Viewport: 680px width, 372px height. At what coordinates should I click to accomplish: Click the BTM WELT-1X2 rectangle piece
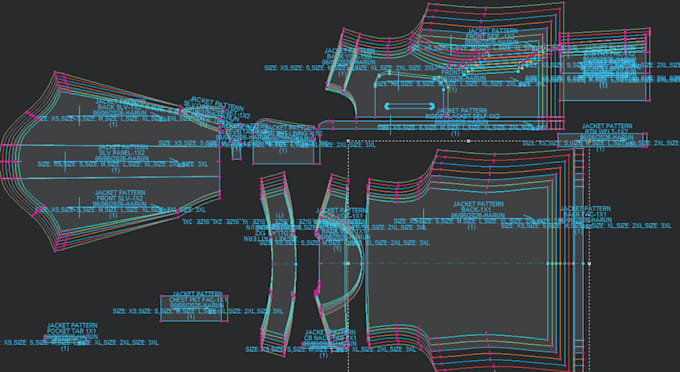tap(602, 140)
